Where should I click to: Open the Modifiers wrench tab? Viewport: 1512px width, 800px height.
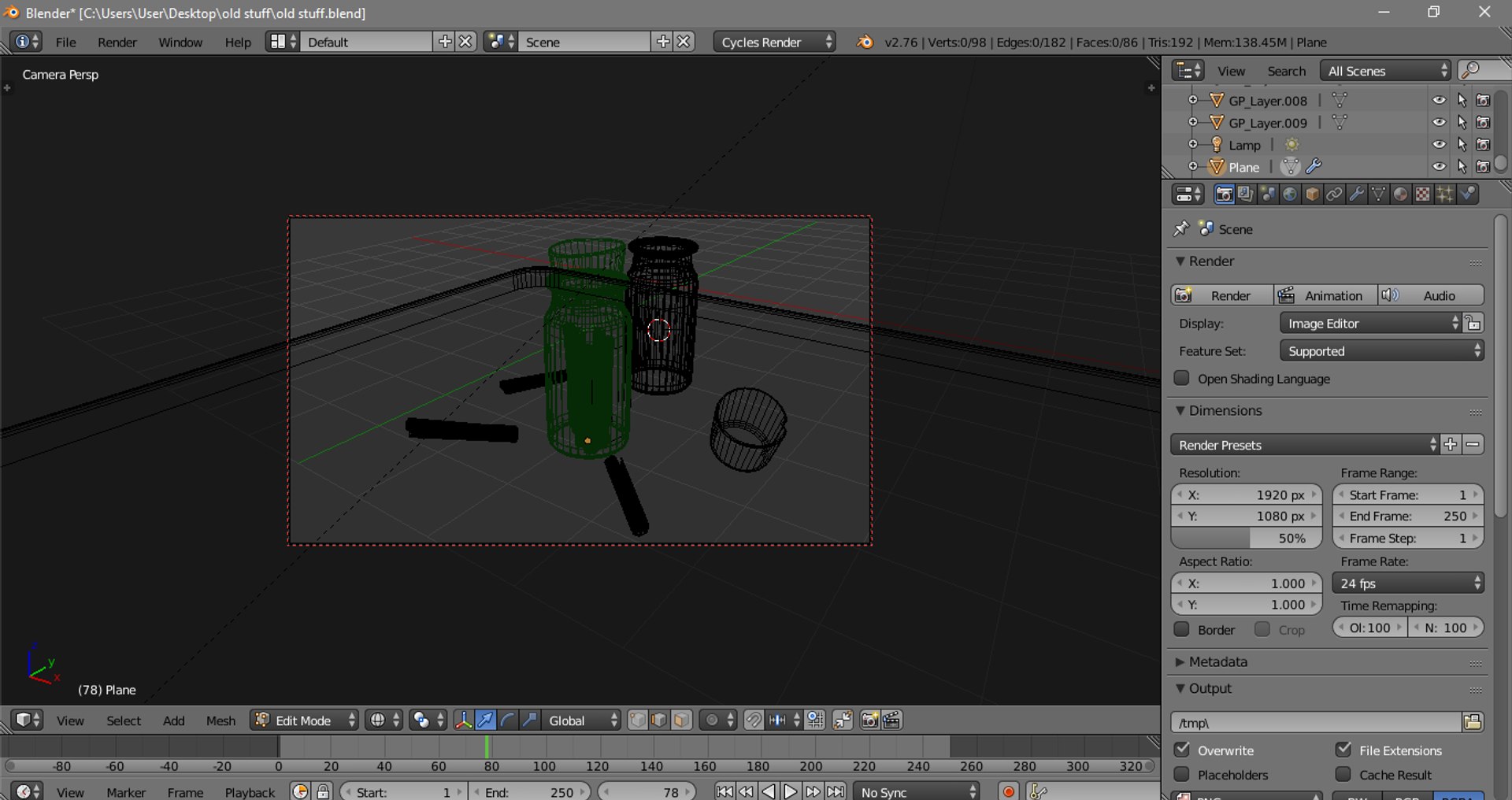(1356, 194)
